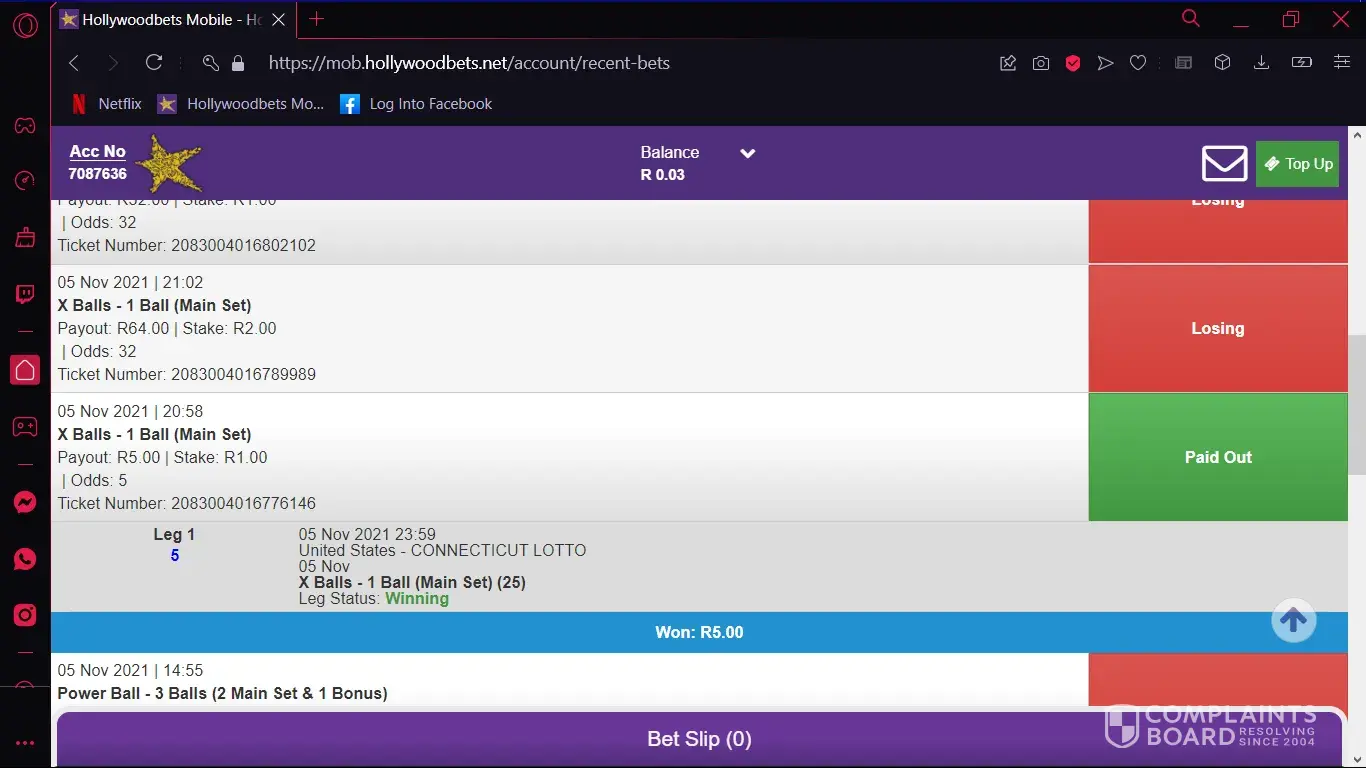Viewport: 1366px width, 768px height.
Task: Click the "05 Nov 2021 | 20:58" bet date
Action: coord(130,412)
